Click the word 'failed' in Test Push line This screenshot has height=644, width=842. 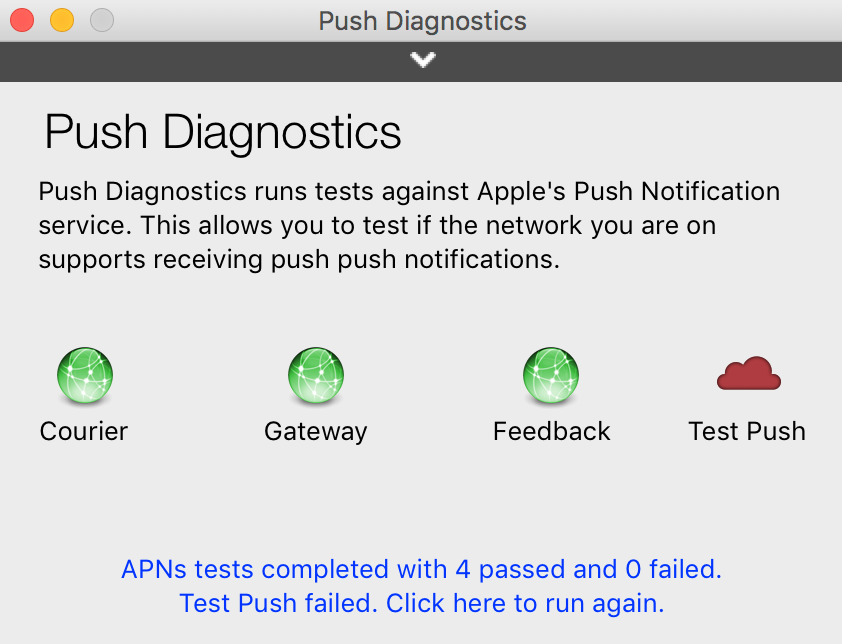click(338, 603)
